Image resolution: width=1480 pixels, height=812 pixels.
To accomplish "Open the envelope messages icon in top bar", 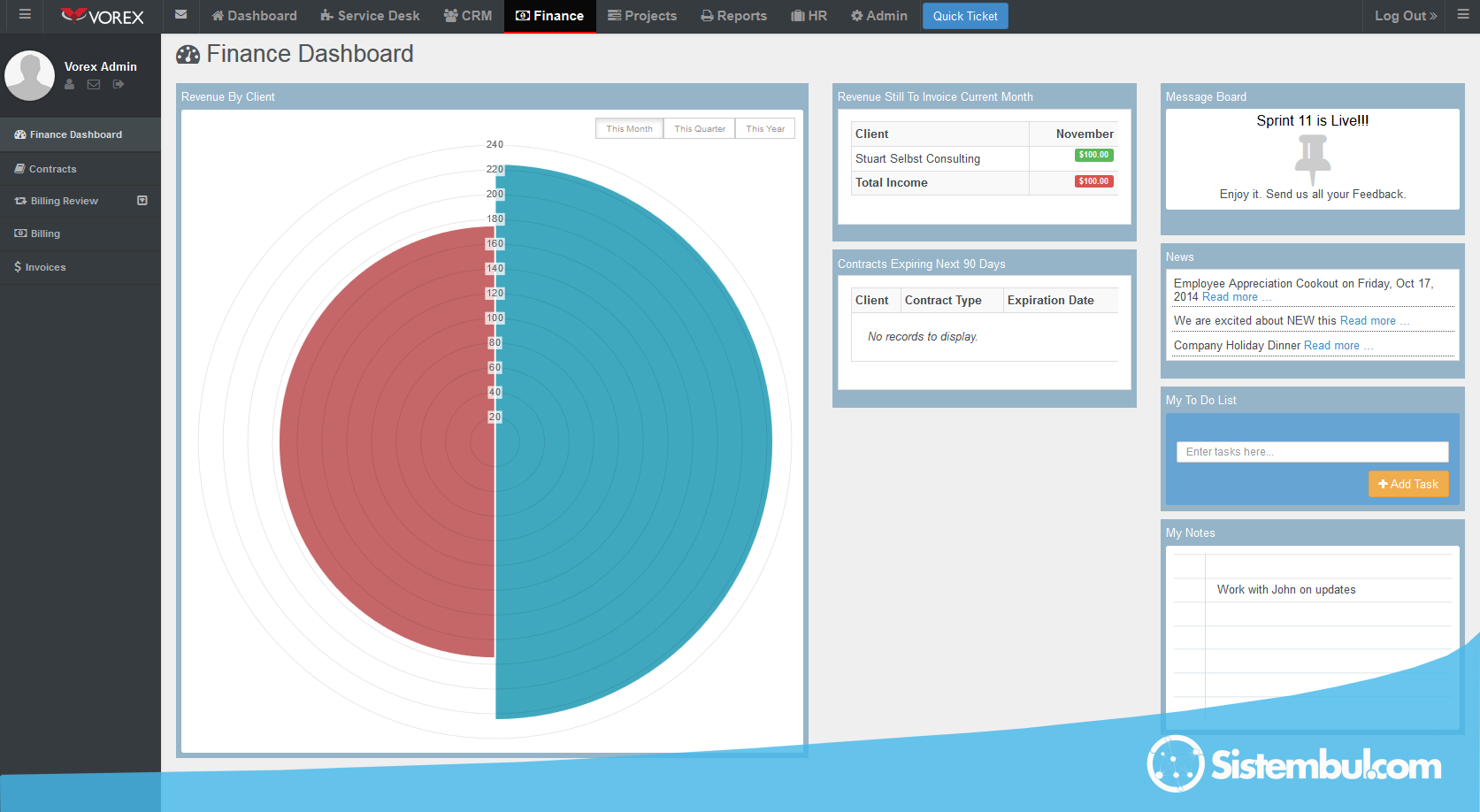I will (x=180, y=15).
